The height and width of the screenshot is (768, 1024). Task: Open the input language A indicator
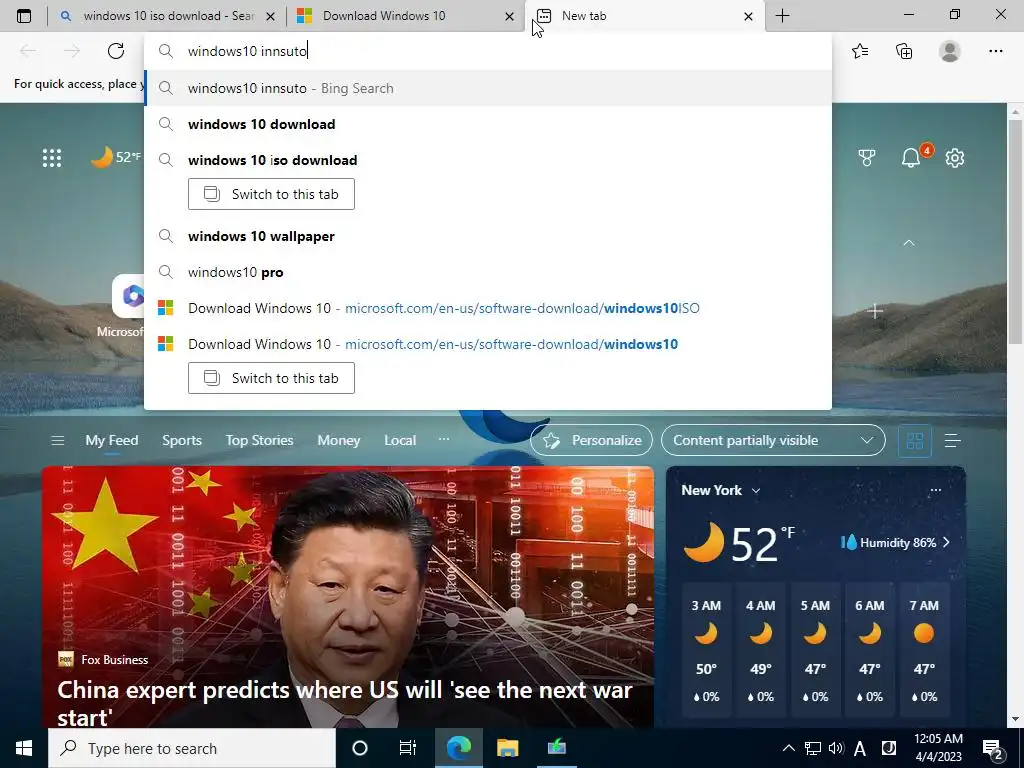(x=860, y=748)
